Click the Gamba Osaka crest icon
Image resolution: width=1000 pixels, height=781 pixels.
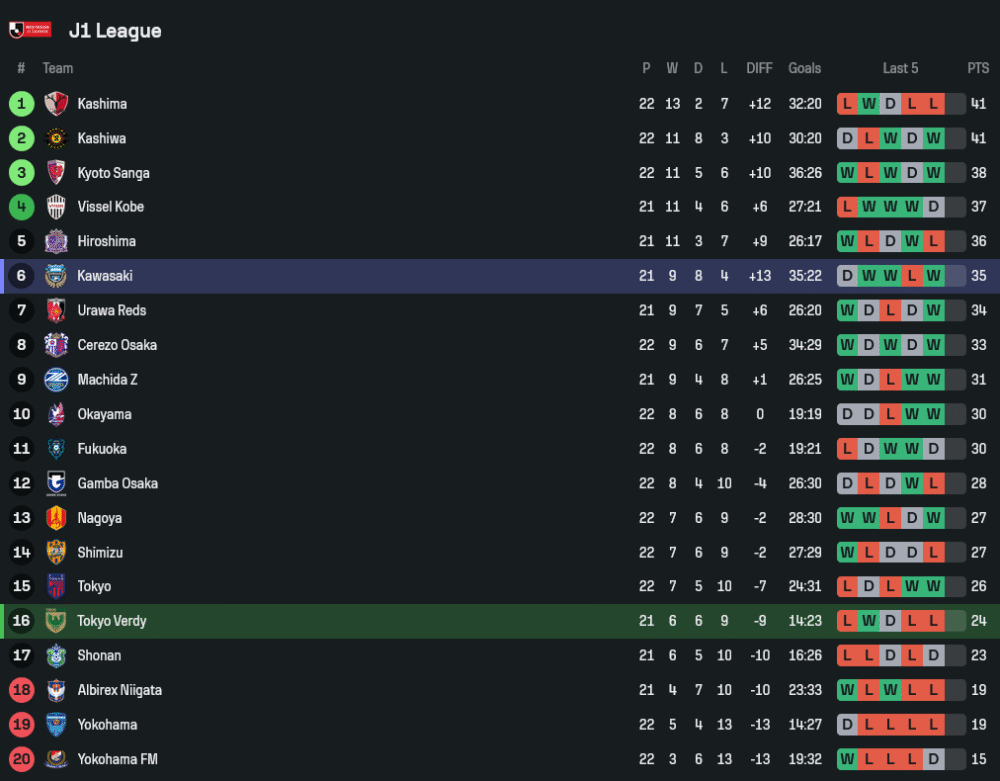pos(56,483)
